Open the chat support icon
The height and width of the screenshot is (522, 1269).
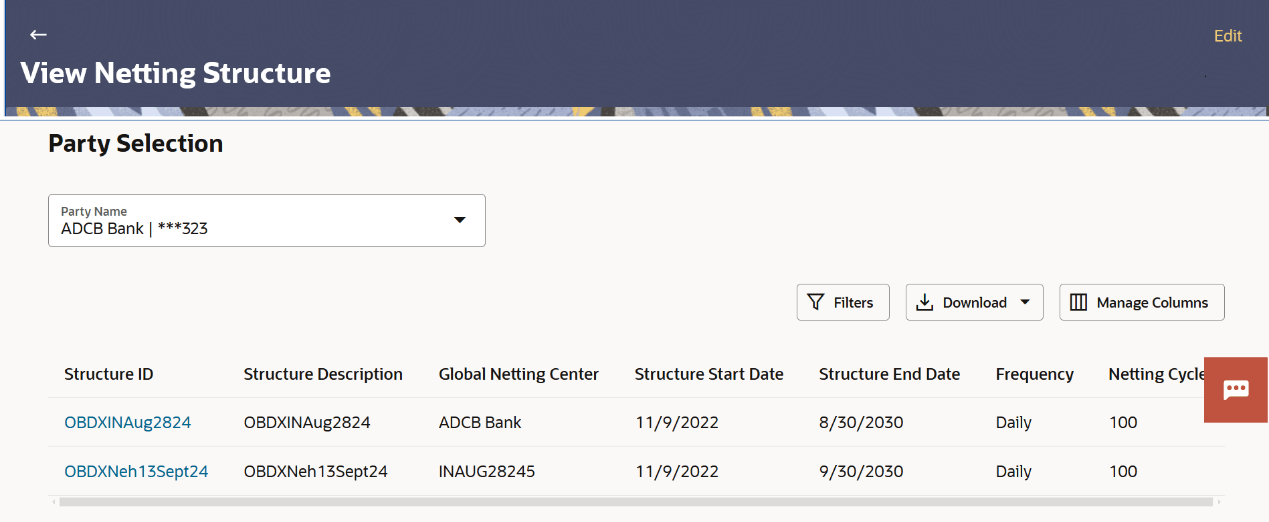(x=1236, y=389)
